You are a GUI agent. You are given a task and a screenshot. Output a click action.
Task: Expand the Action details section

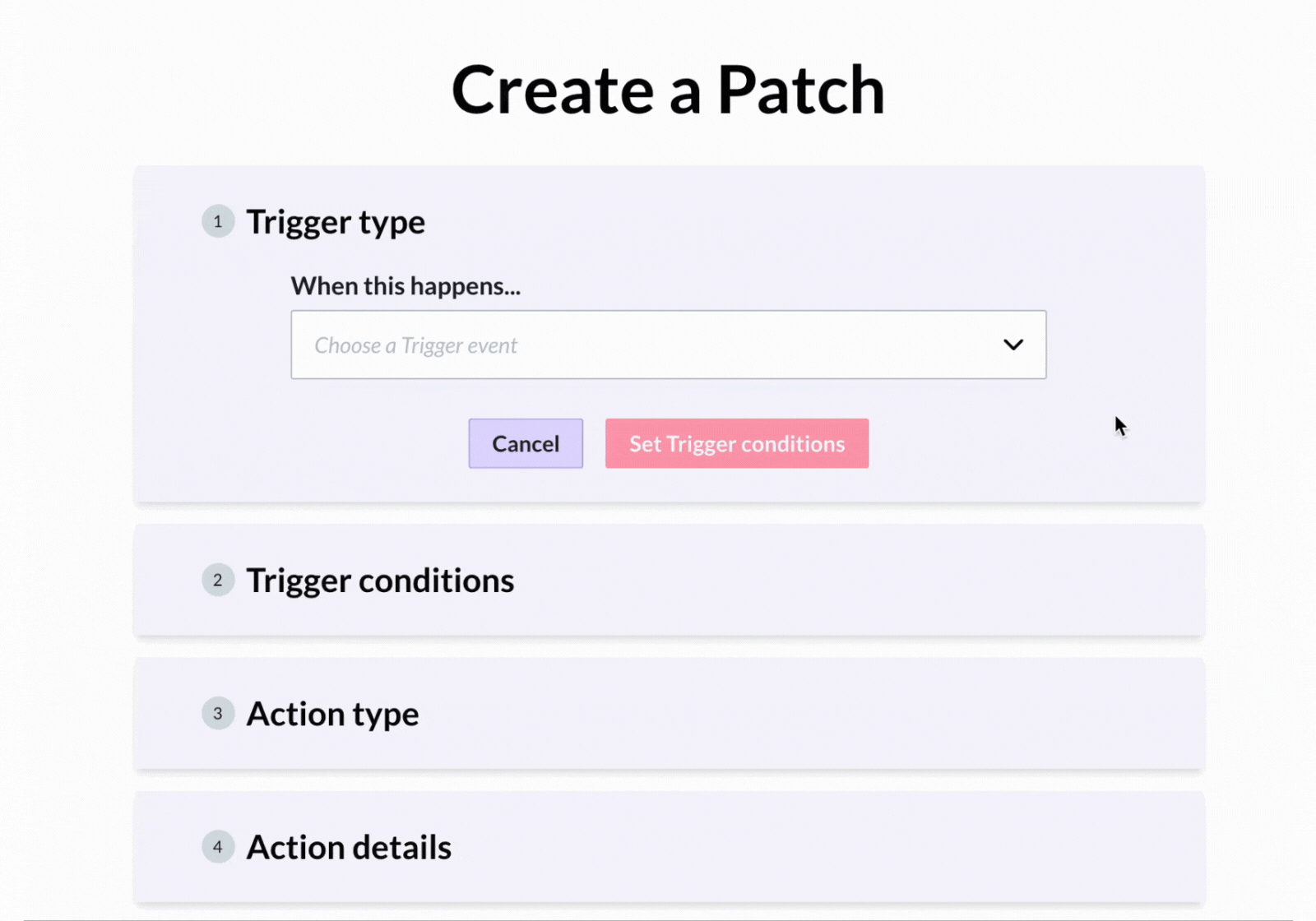[348, 847]
